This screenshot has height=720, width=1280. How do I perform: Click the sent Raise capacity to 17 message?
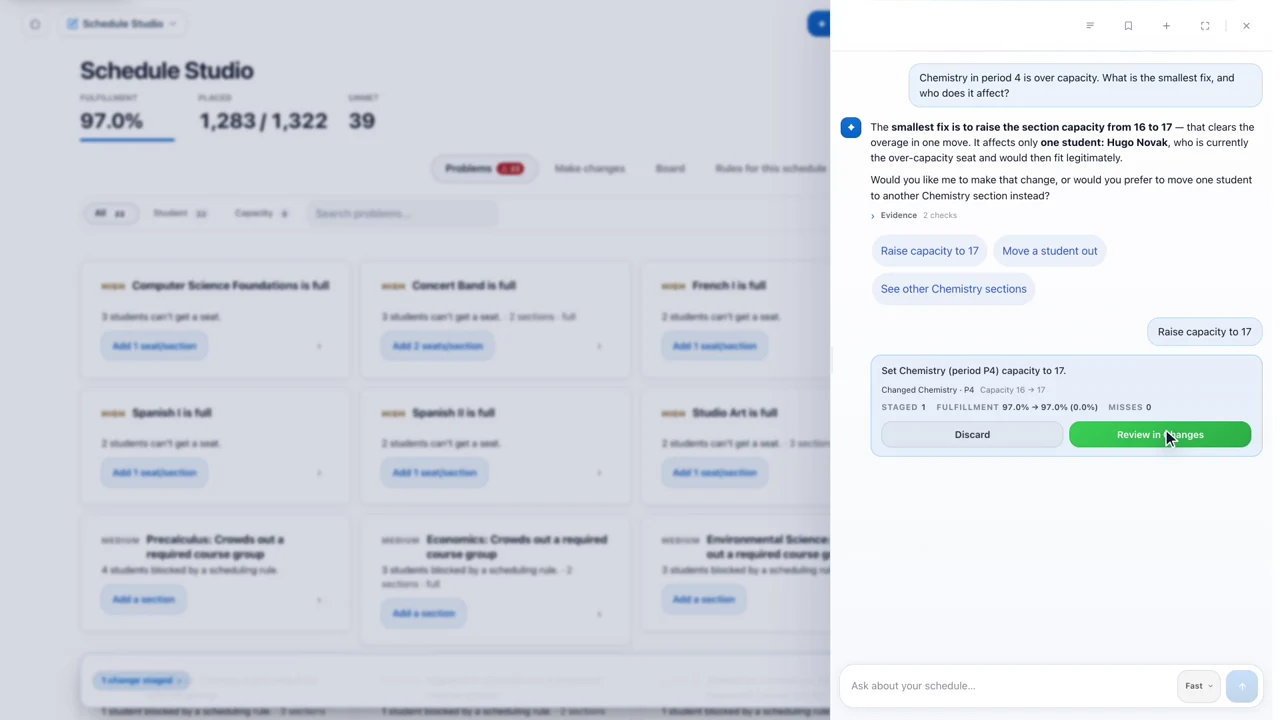tap(1204, 332)
